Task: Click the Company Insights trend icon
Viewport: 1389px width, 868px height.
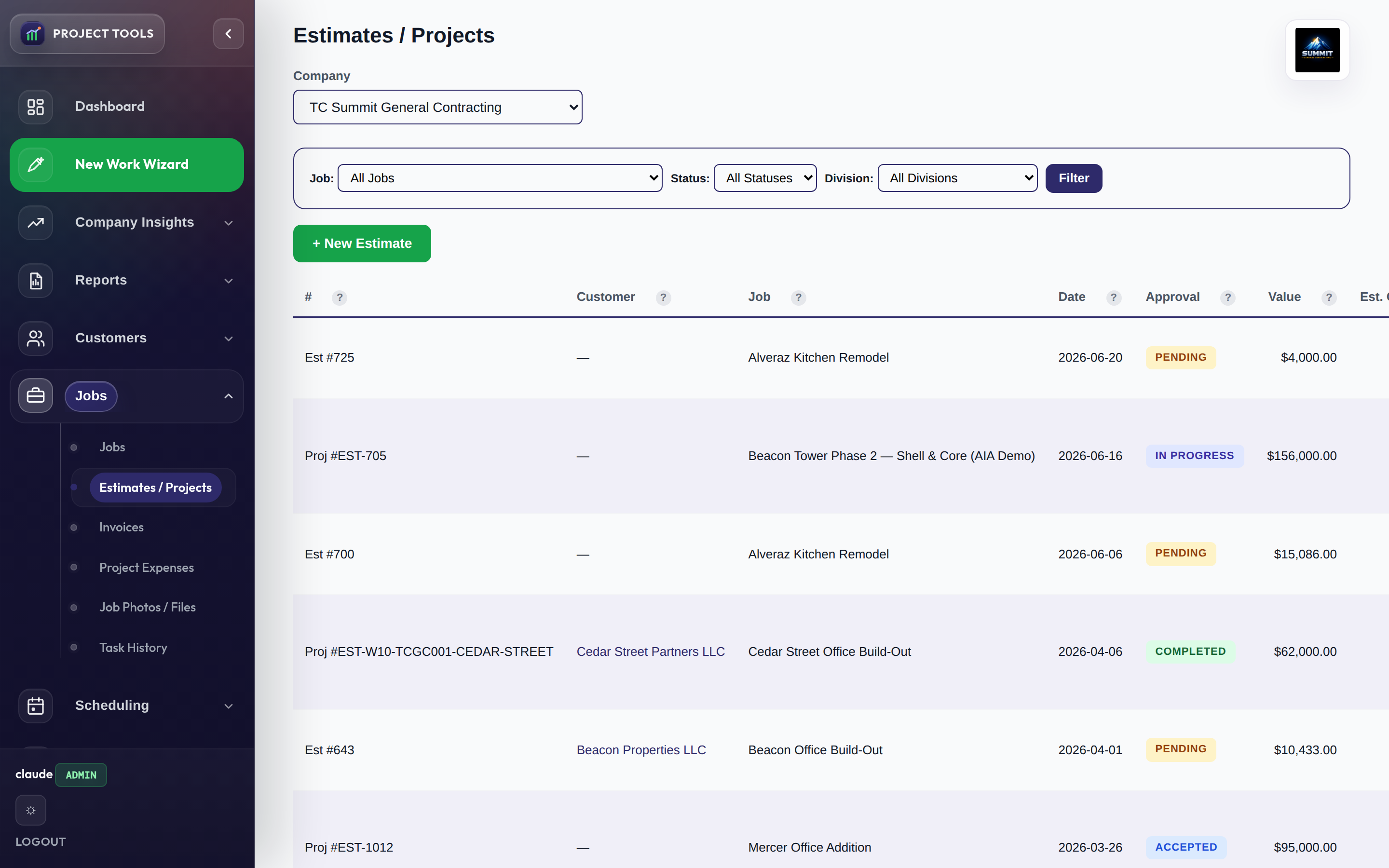Action: click(x=36, y=223)
